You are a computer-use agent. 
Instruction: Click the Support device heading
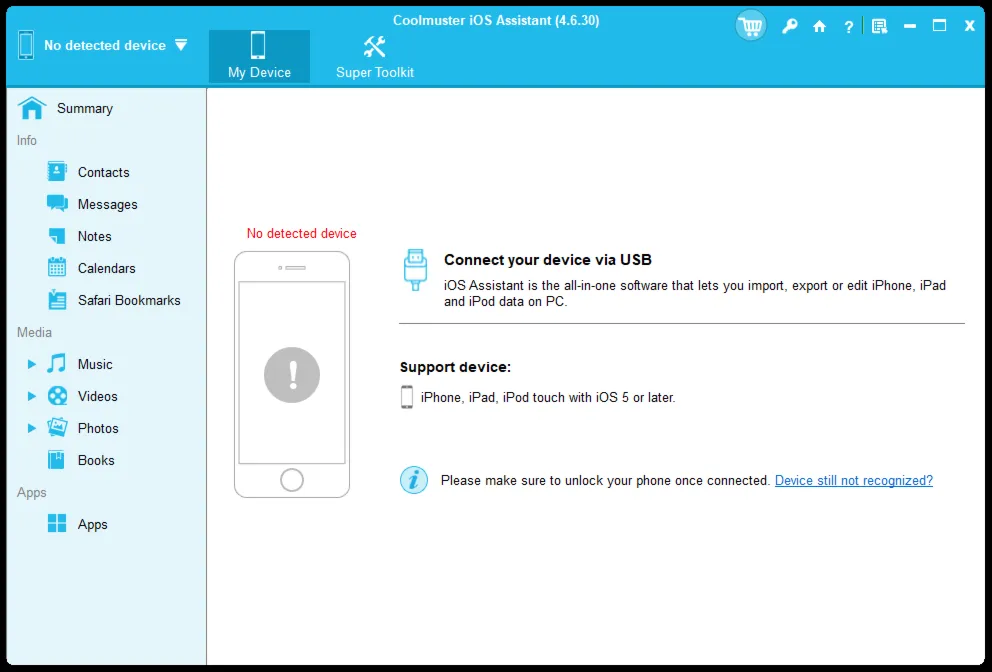click(455, 367)
